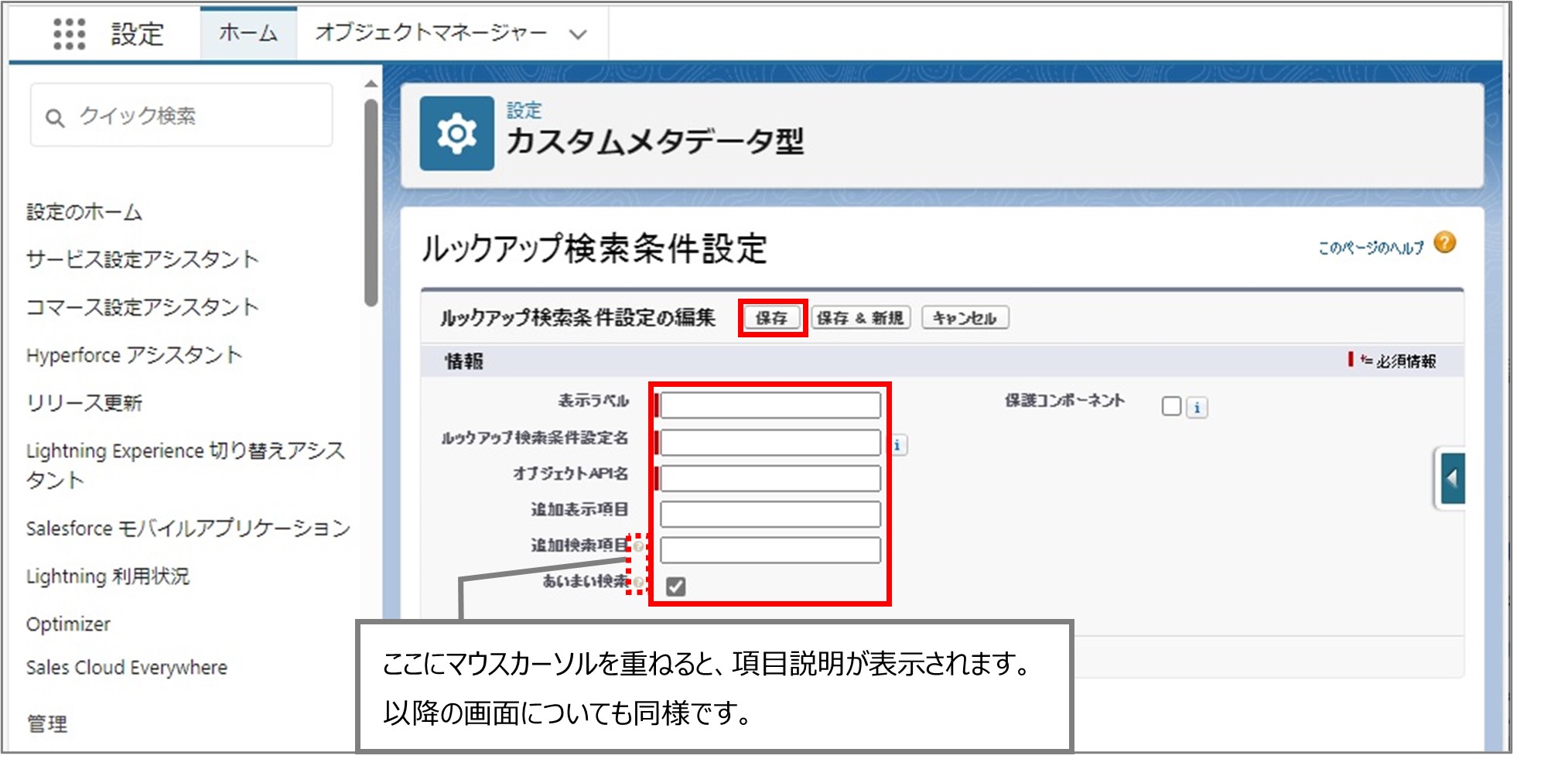This screenshot has width=1568, height=759.
Task: Toggle the あいまい検索 checkbox
Action: coord(675,586)
